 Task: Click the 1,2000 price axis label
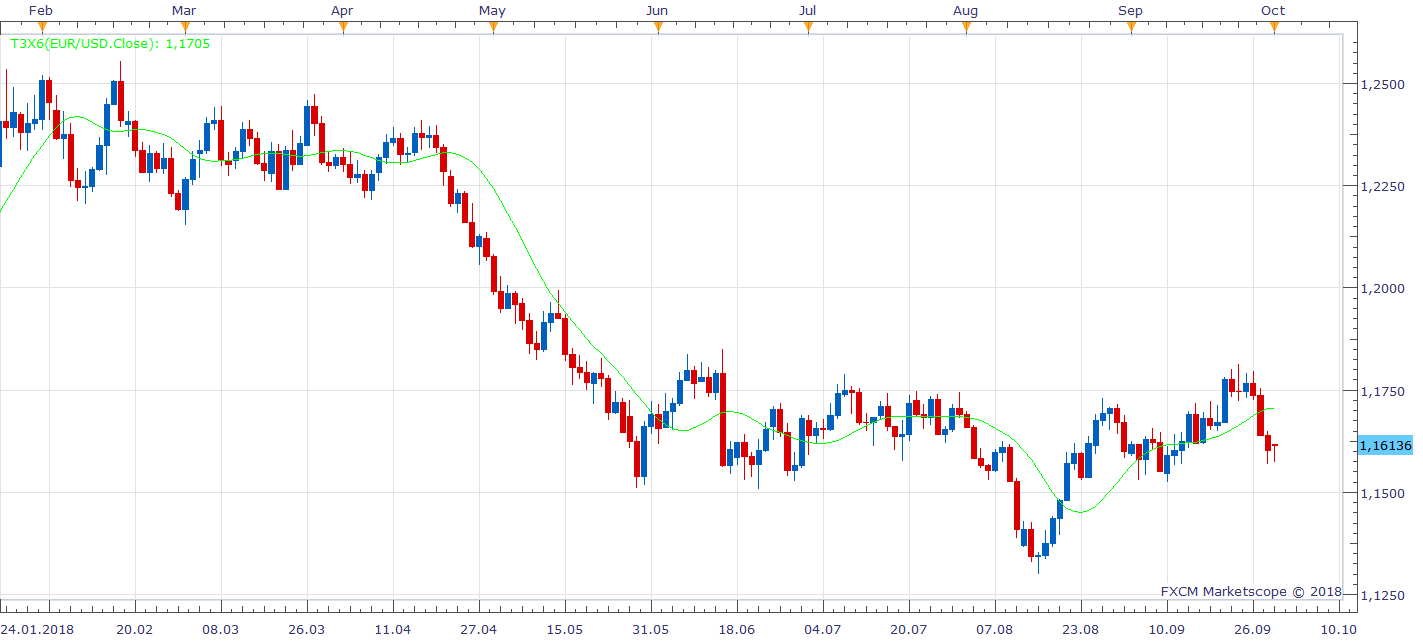click(1381, 289)
